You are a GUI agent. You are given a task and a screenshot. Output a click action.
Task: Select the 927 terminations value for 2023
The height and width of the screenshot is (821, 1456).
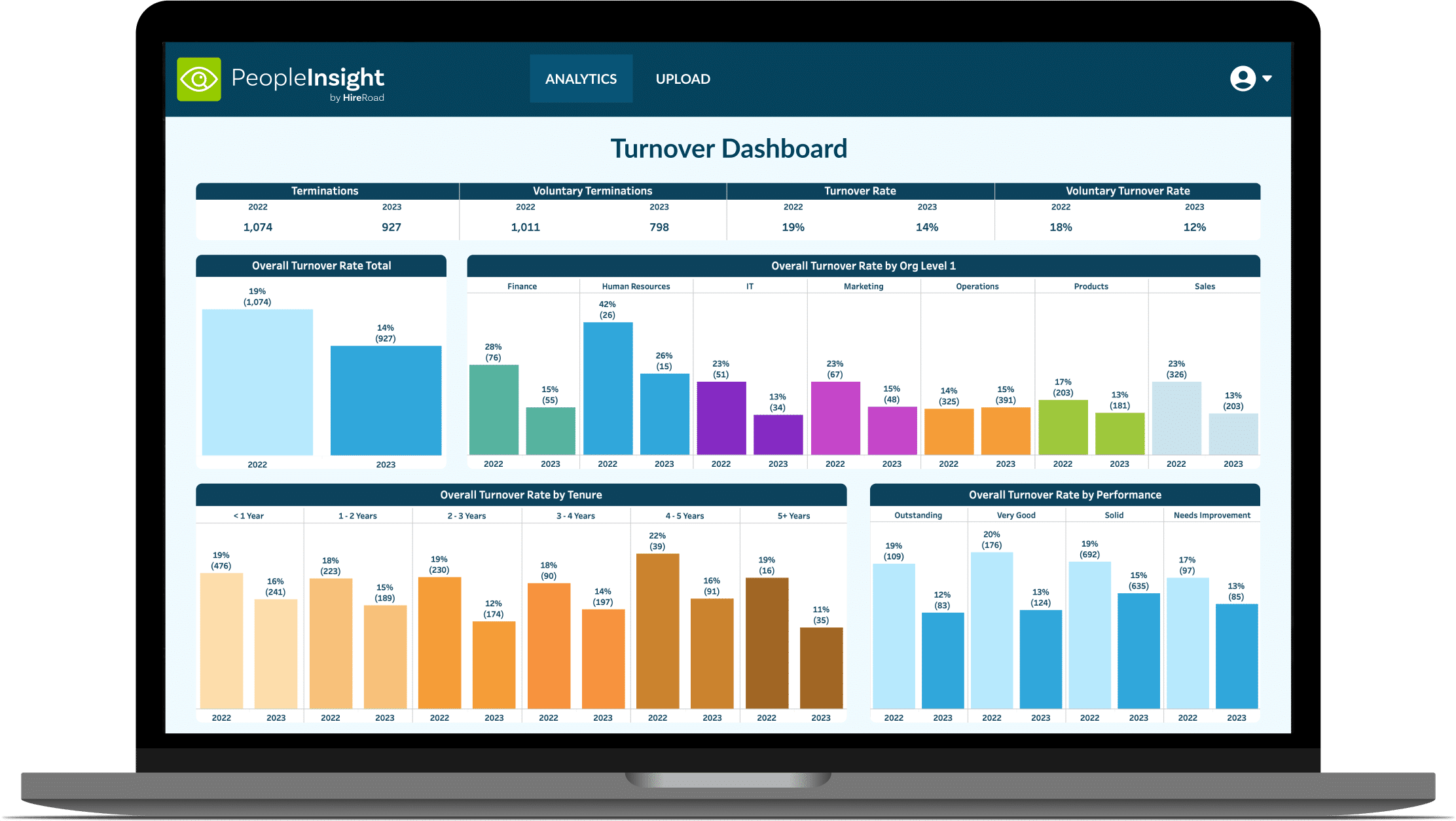click(391, 227)
